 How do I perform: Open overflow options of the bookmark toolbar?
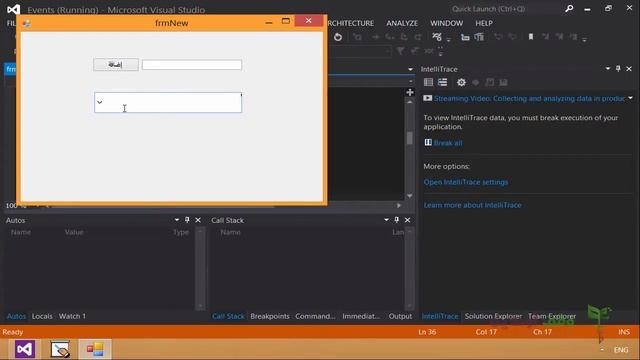tap(584, 40)
